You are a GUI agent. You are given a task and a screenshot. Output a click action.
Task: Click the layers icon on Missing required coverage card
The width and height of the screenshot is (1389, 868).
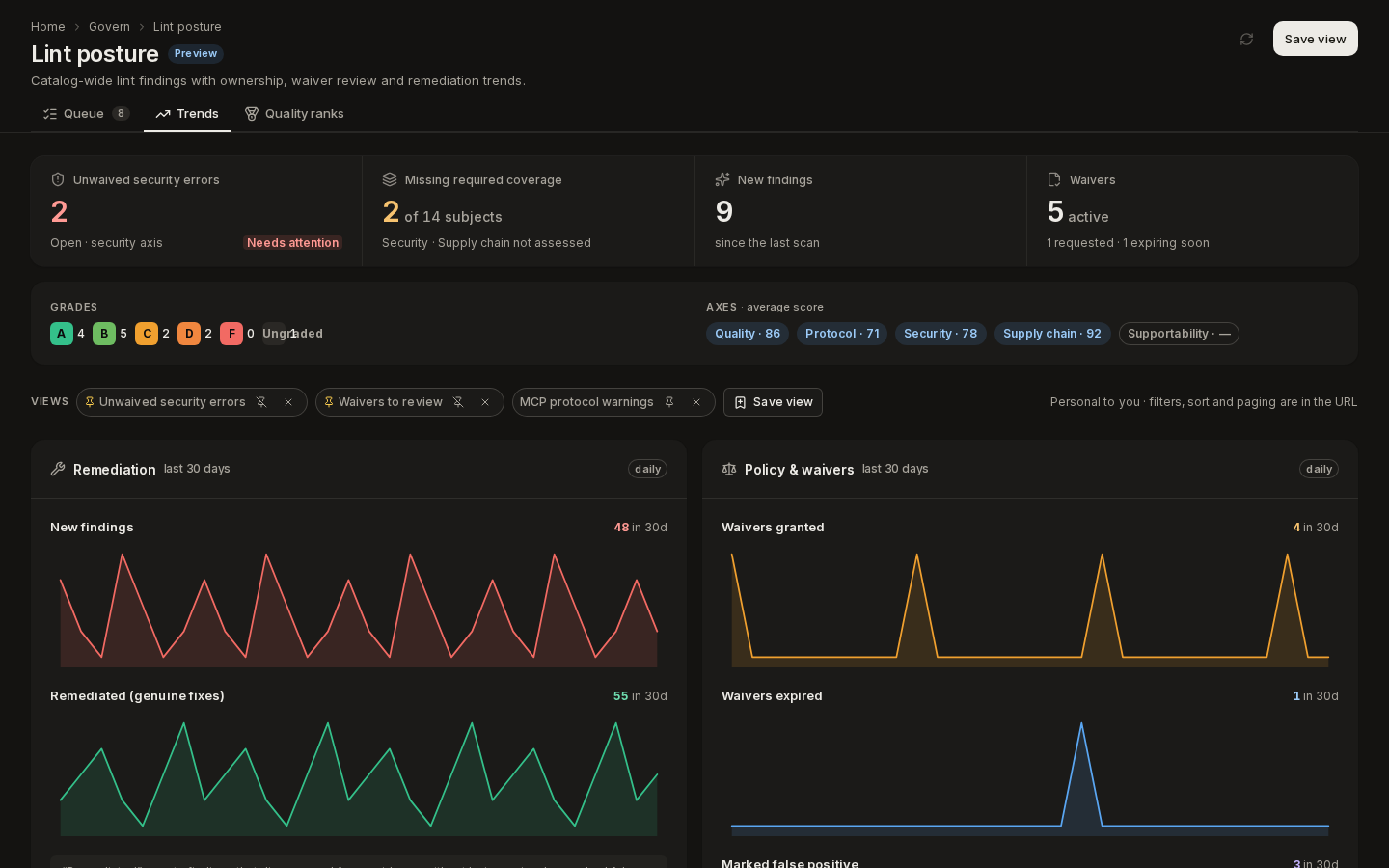390,179
